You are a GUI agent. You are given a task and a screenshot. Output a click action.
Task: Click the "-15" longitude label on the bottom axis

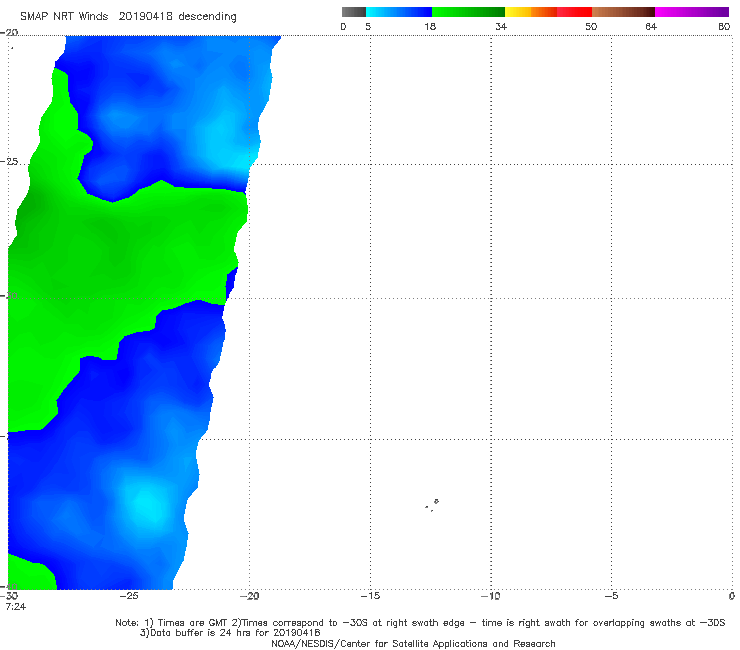coord(370,596)
